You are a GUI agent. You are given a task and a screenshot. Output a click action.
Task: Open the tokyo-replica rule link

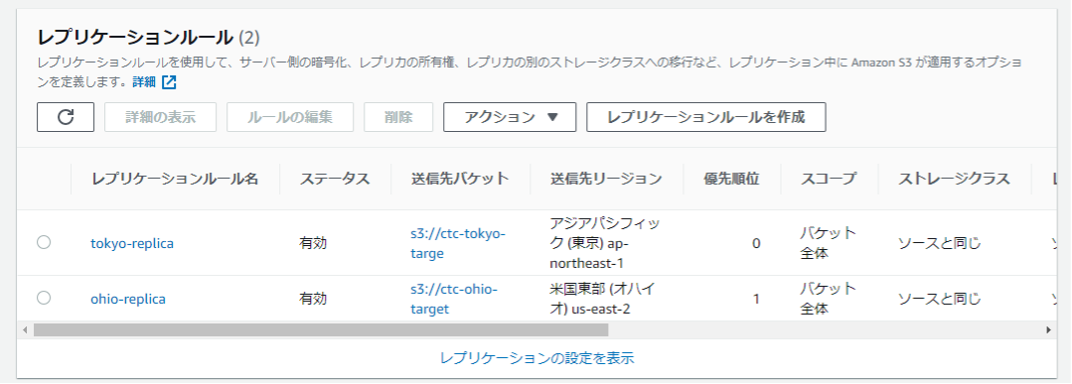132,243
